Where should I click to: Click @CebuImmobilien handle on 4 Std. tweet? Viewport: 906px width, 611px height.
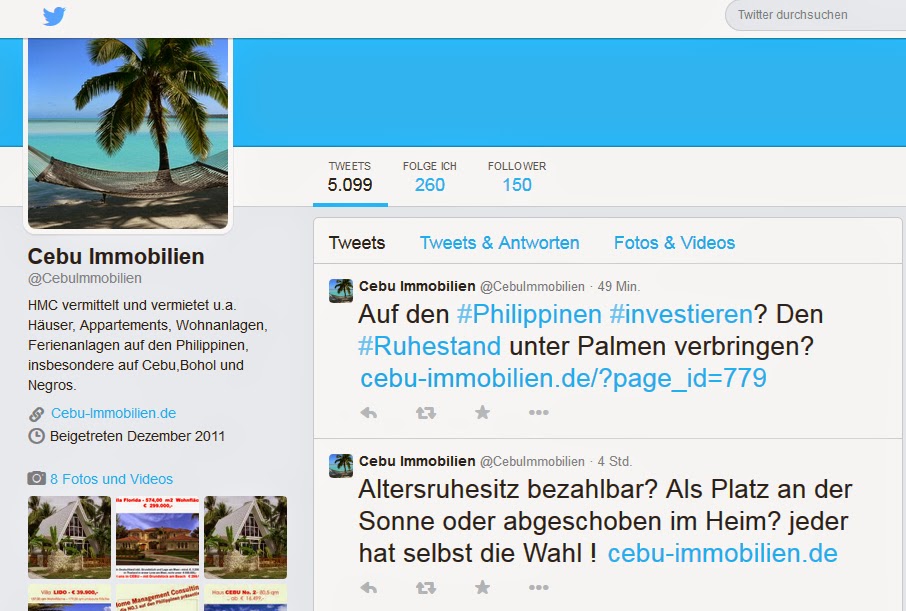pos(532,461)
